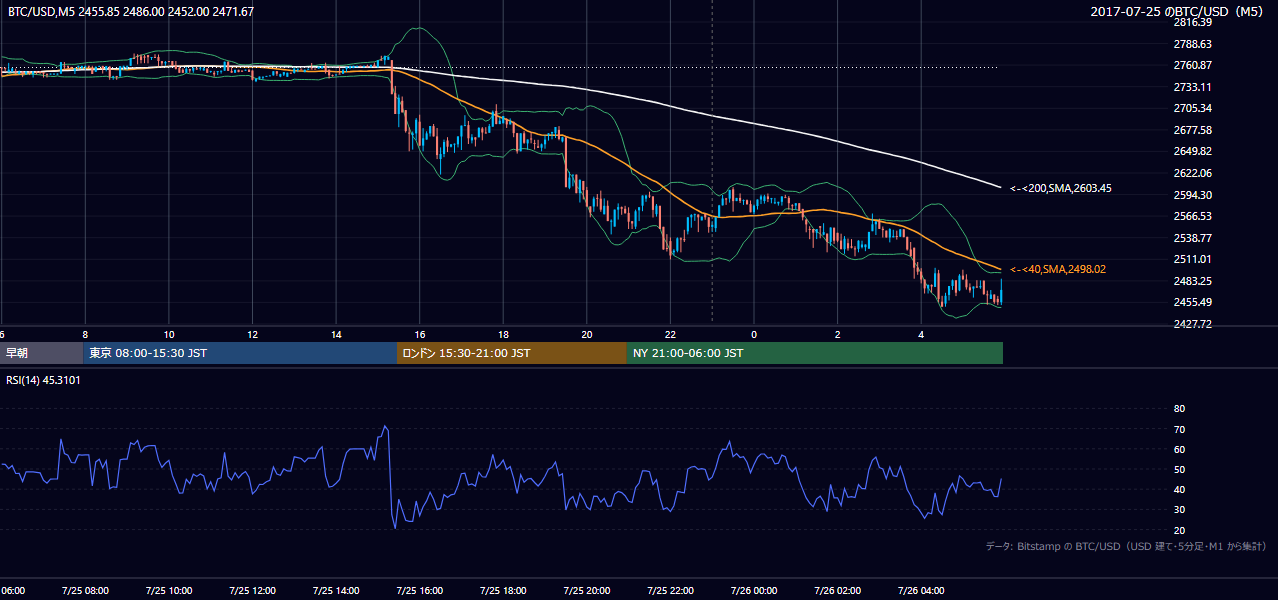Viewport: 1278px width, 600px height.
Task: Click time label 7/25 12:00
Action: point(252,590)
